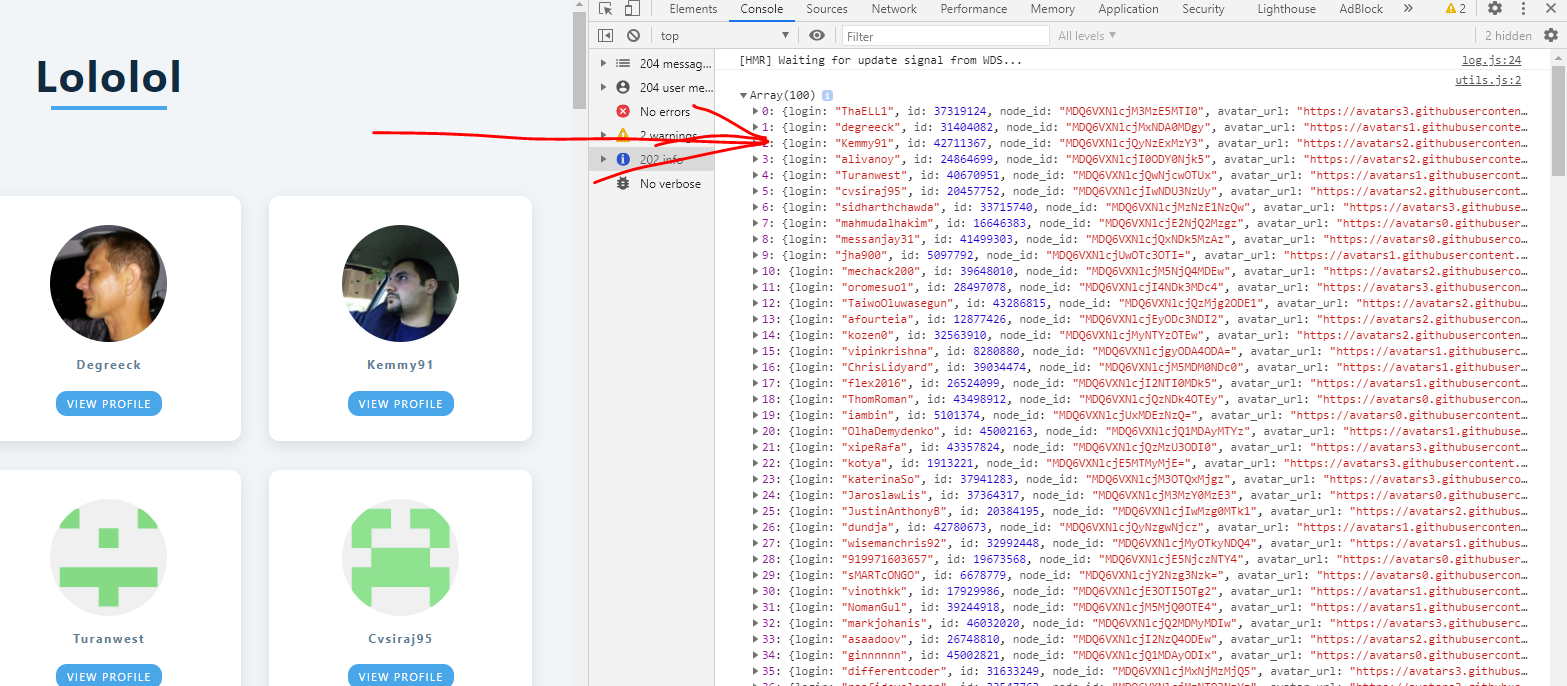
Task: Click the yellow warnings counter icon
Action: pyautogui.click(x=1455, y=9)
